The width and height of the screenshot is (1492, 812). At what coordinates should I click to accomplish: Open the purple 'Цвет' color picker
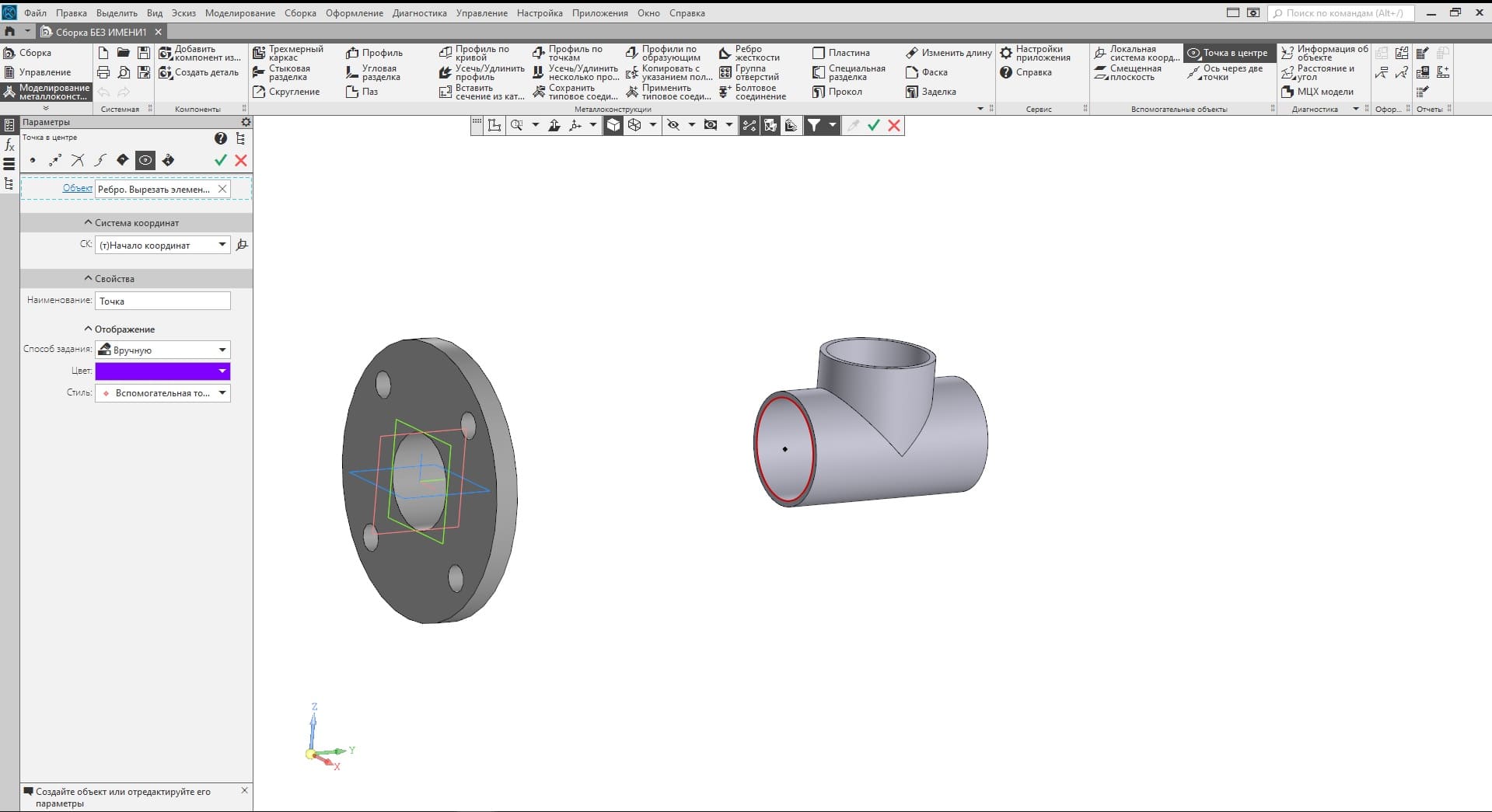(x=162, y=371)
